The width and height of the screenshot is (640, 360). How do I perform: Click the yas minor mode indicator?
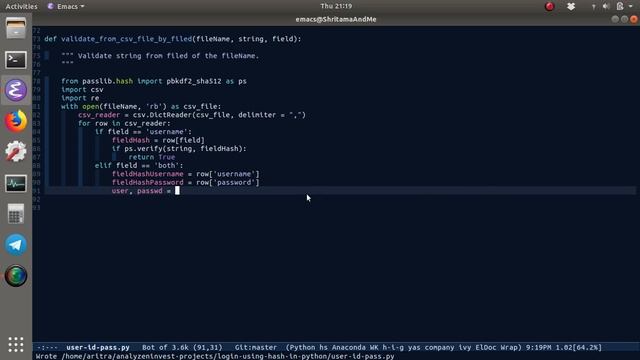click(414, 347)
